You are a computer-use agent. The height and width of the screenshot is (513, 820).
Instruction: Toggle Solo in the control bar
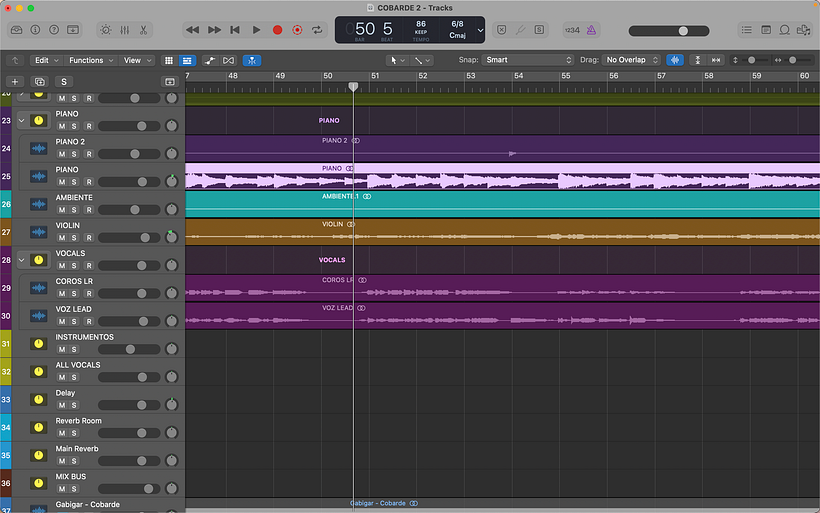tap(539, 30)
